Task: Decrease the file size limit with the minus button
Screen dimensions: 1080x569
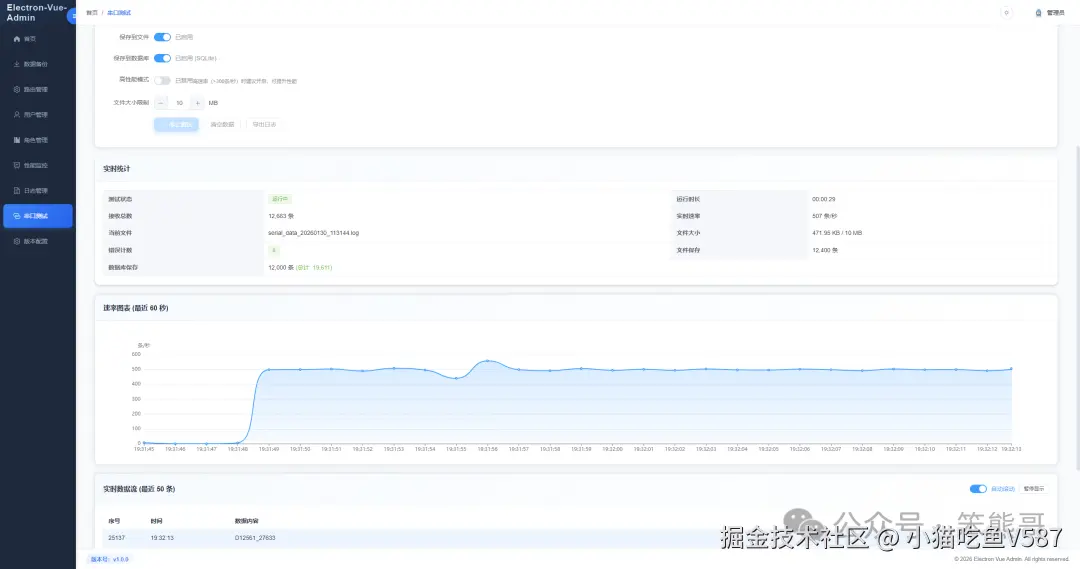Action: pos(160,103)
